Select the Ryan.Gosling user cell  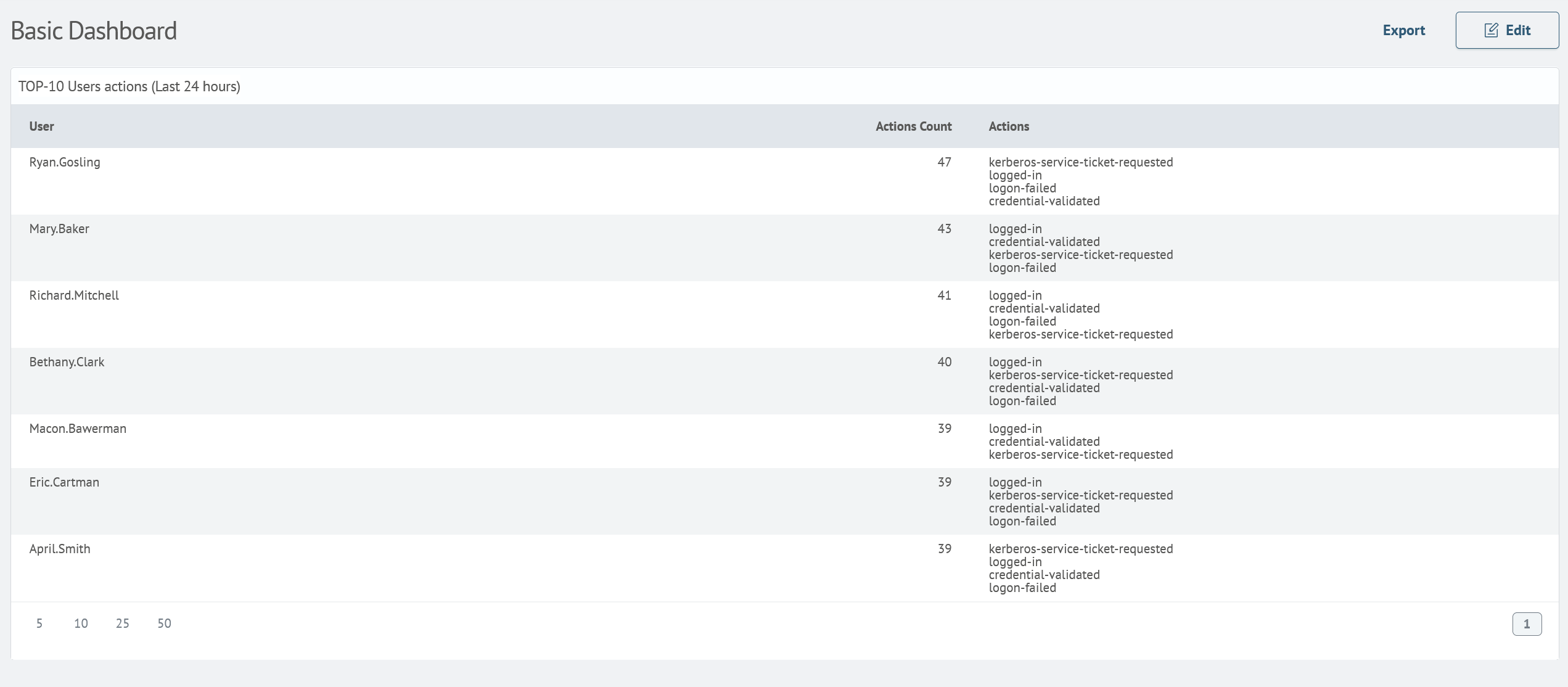(x=65, y=162)
